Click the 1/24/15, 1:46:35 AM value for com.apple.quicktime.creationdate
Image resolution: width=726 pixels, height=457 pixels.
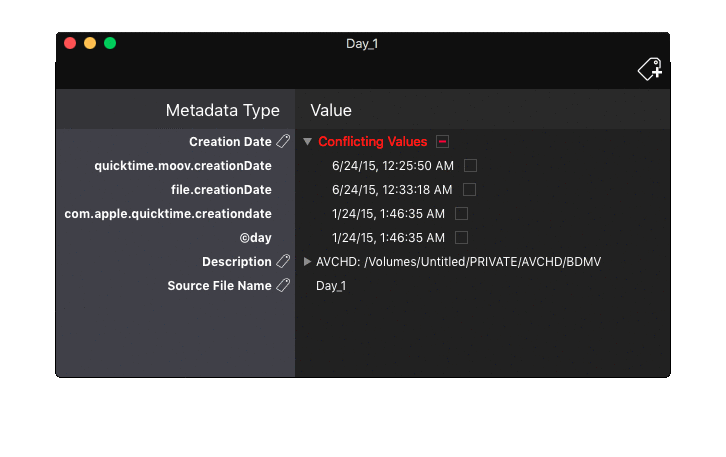(x=388, y=214)
